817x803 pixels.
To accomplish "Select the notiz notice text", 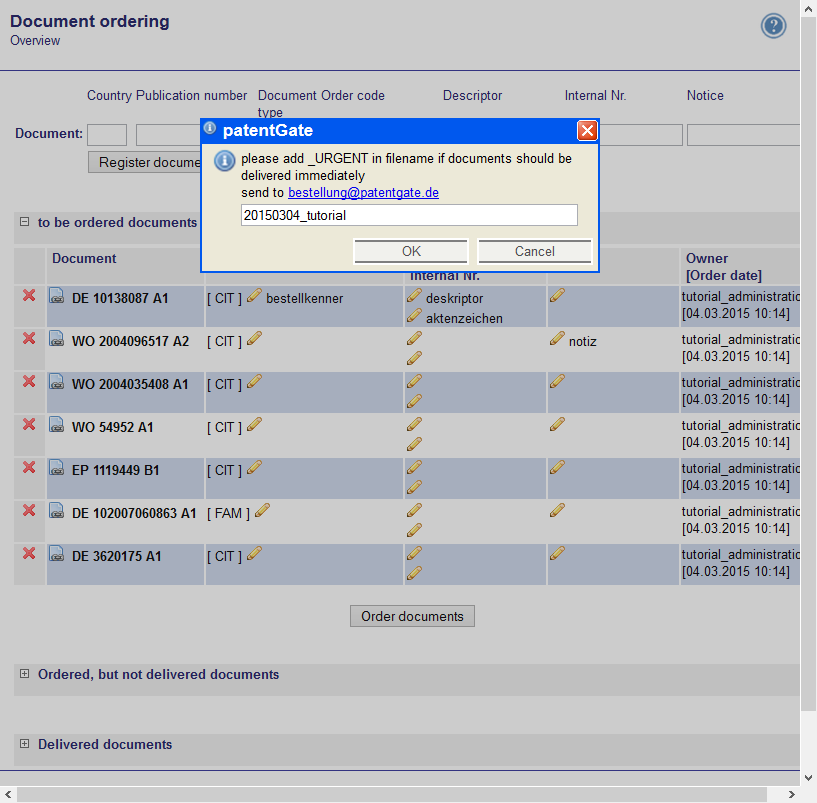I will [x=583, y=341].
